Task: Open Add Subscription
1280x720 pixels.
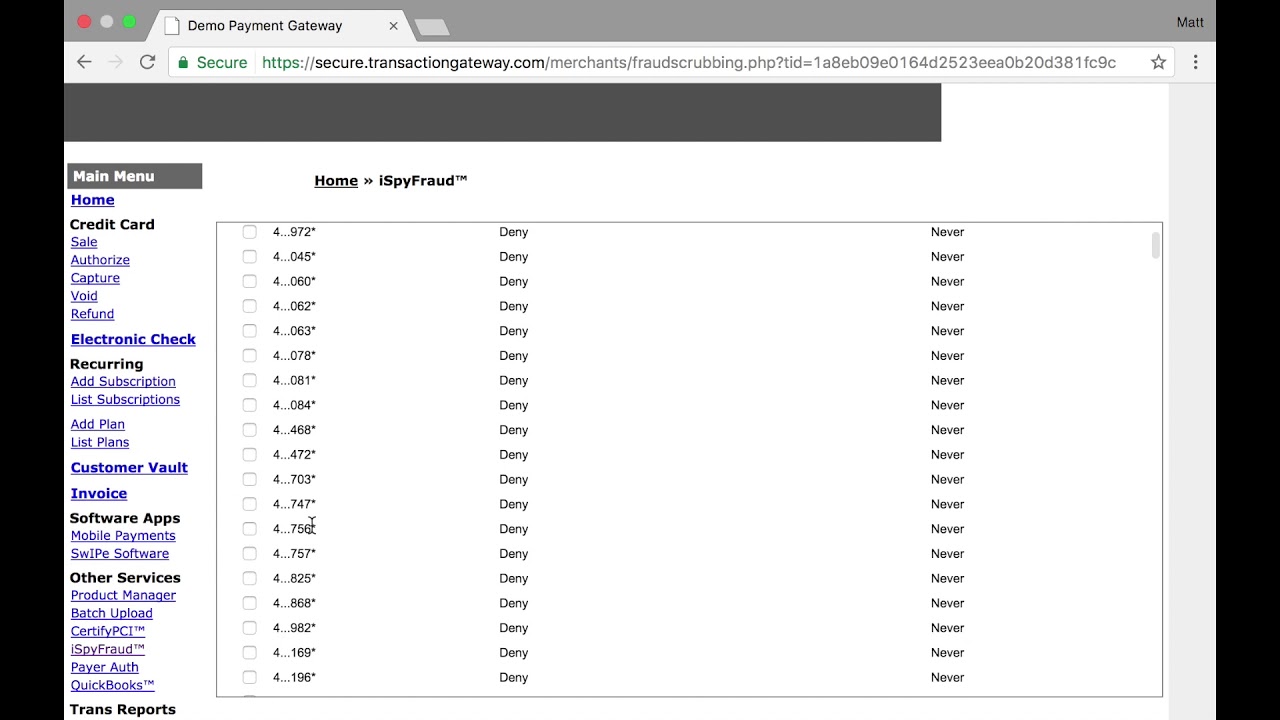Action: point(123,382)
